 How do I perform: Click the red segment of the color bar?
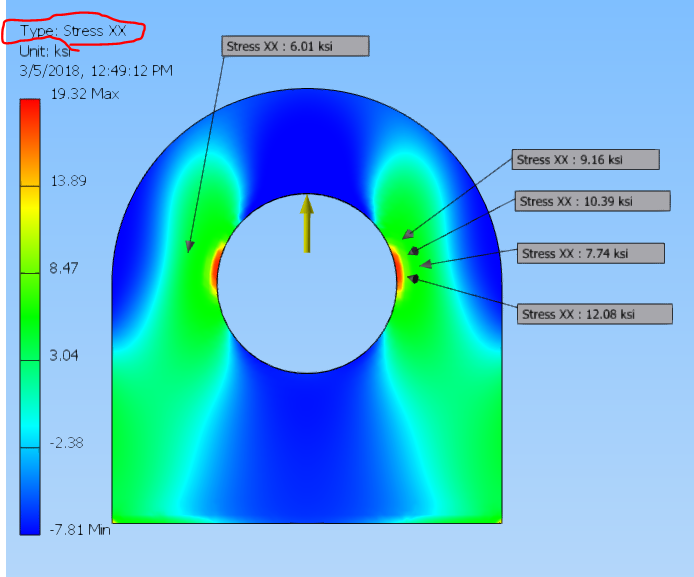pos(30,142)
